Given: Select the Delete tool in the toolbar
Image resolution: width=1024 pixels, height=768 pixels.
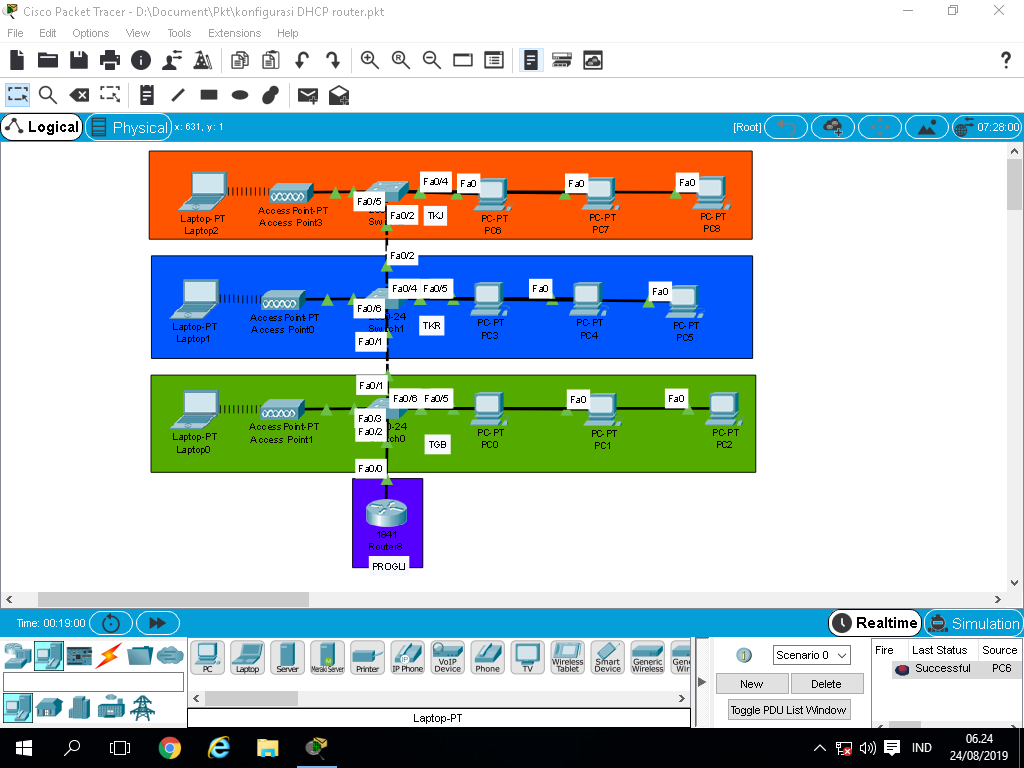Looking at the screenshot, I should [x=79, y=95].
